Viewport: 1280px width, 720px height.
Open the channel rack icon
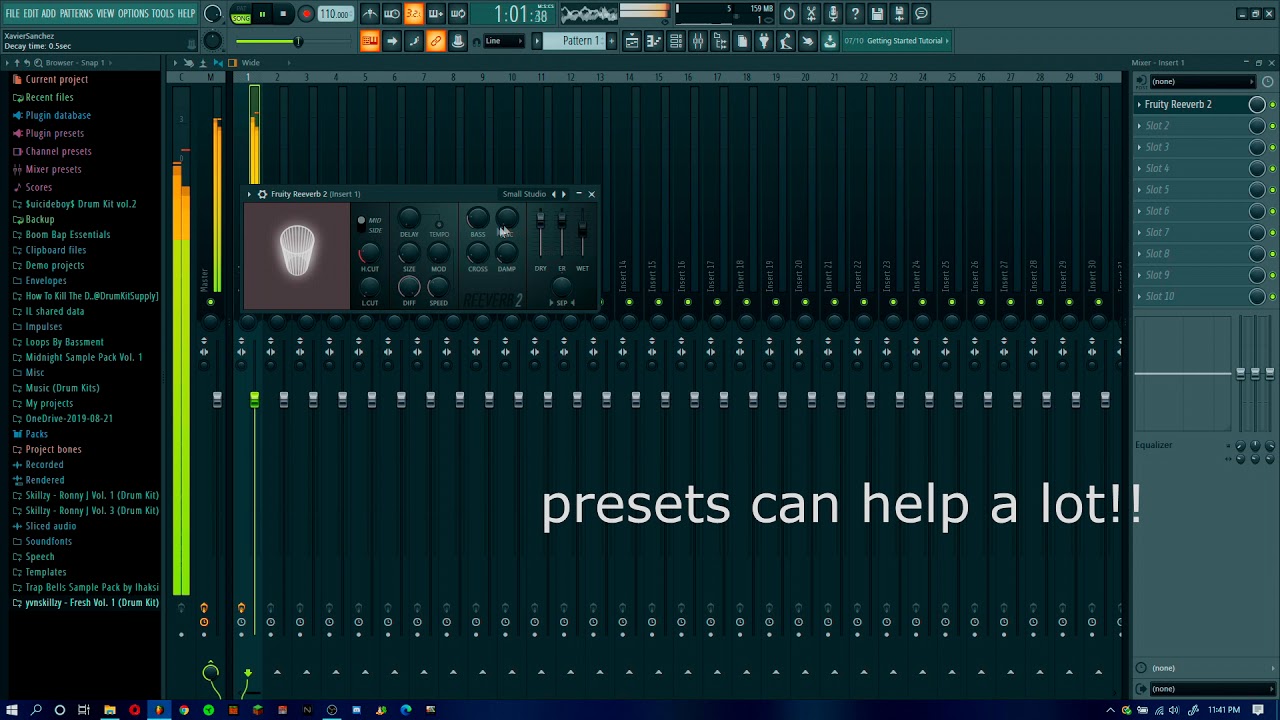point(676,41)
